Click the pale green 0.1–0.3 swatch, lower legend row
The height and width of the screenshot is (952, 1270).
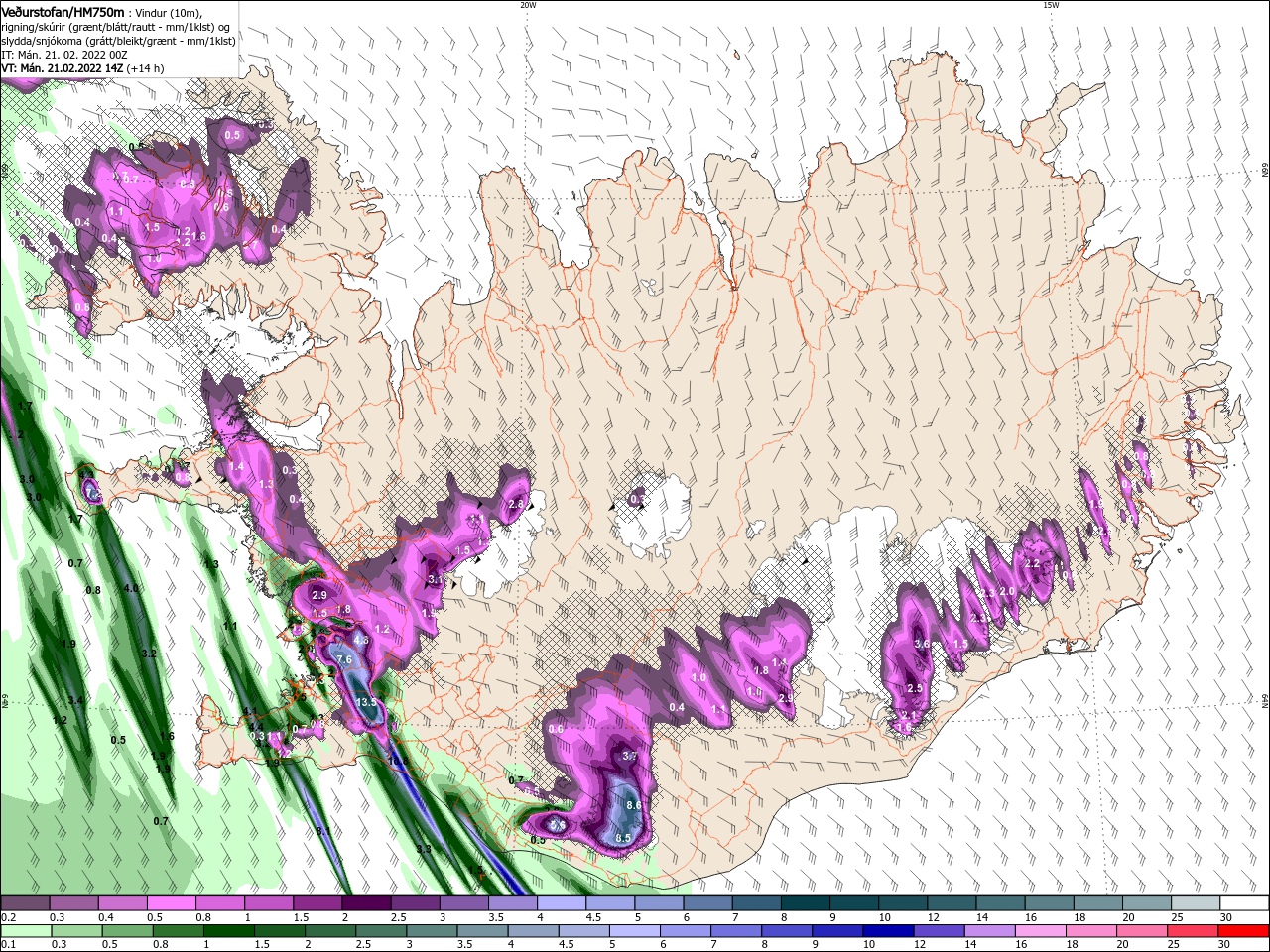coord(26,931)
